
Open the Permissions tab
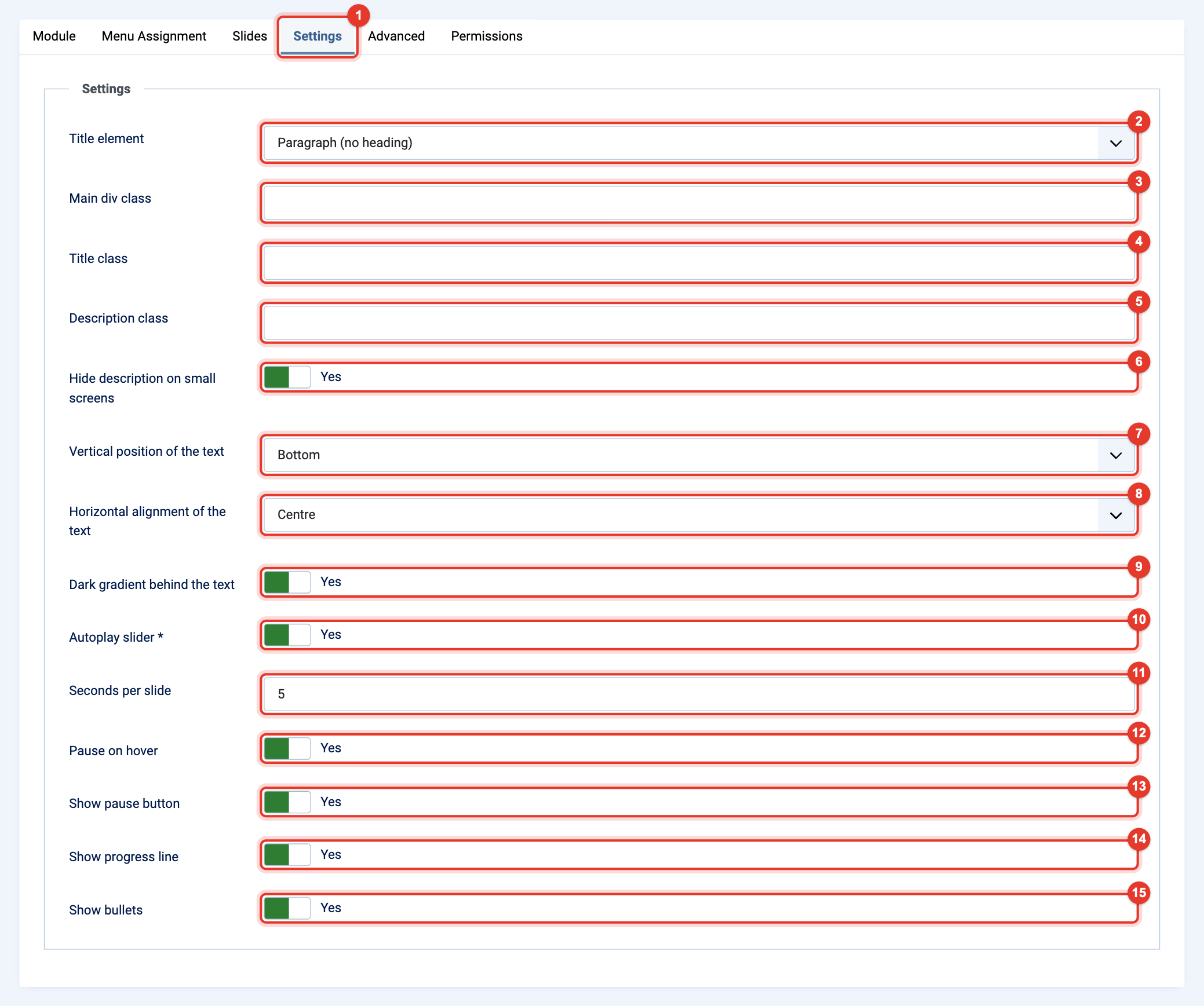click(x=487, y=36)
